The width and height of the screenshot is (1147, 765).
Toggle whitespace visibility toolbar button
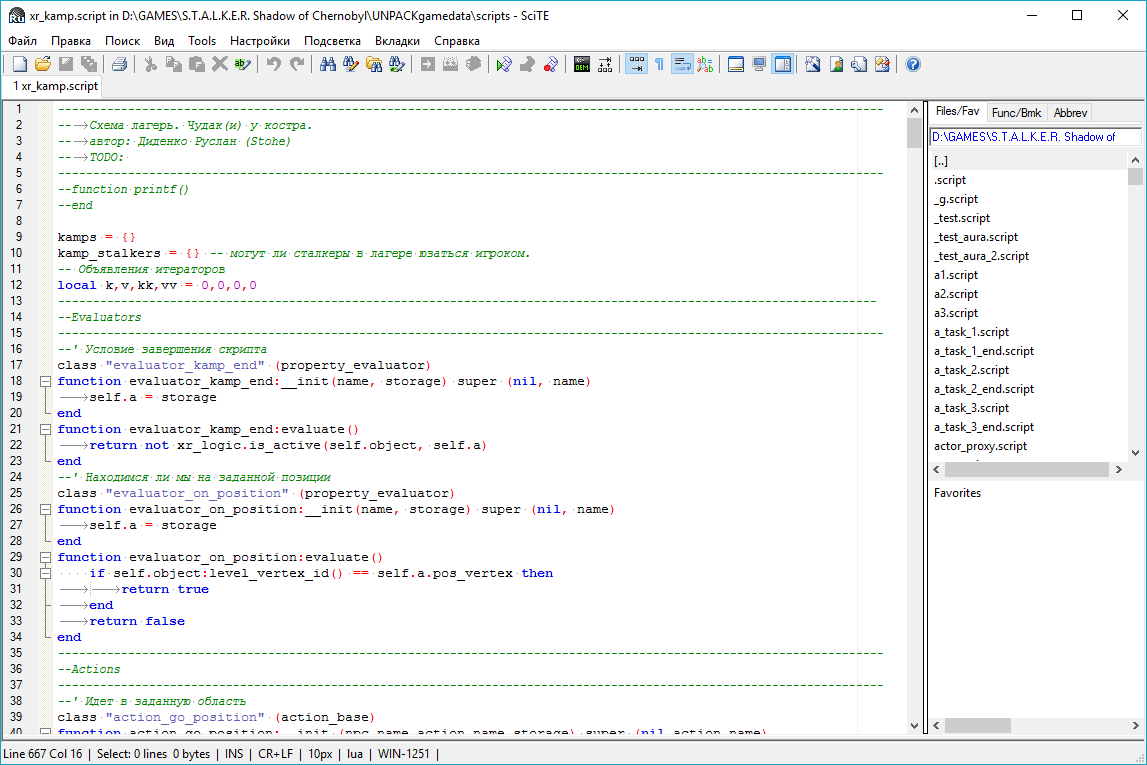[x=636, y=64]
